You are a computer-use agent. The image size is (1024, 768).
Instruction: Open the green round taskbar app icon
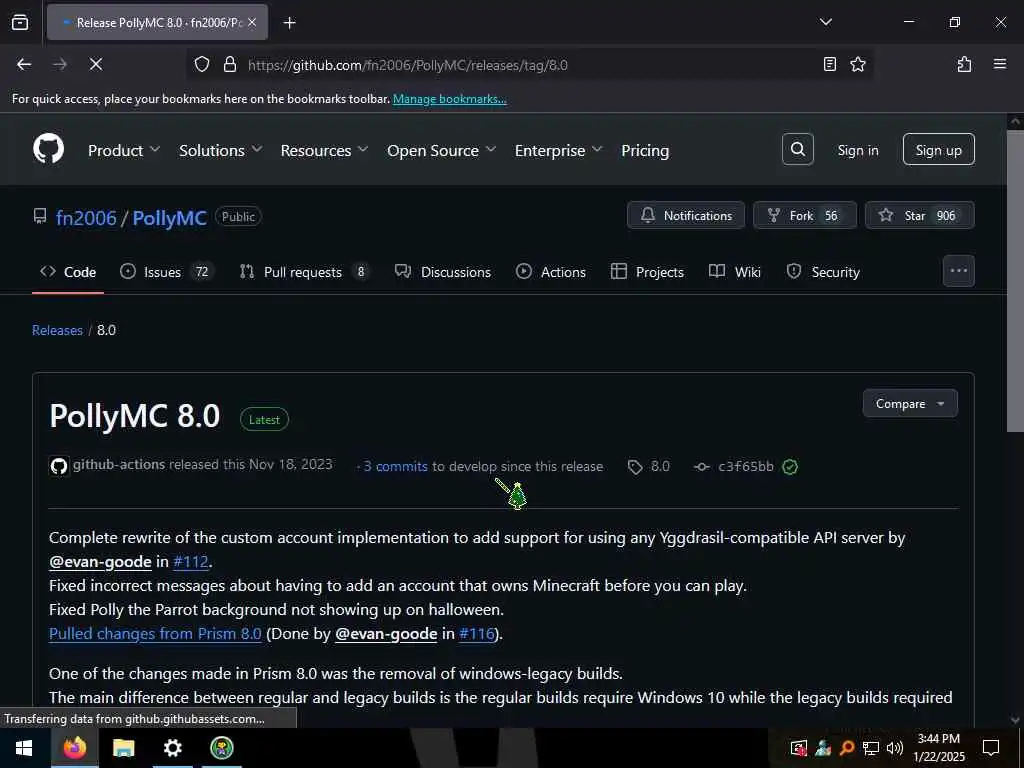tap(221, 748)
